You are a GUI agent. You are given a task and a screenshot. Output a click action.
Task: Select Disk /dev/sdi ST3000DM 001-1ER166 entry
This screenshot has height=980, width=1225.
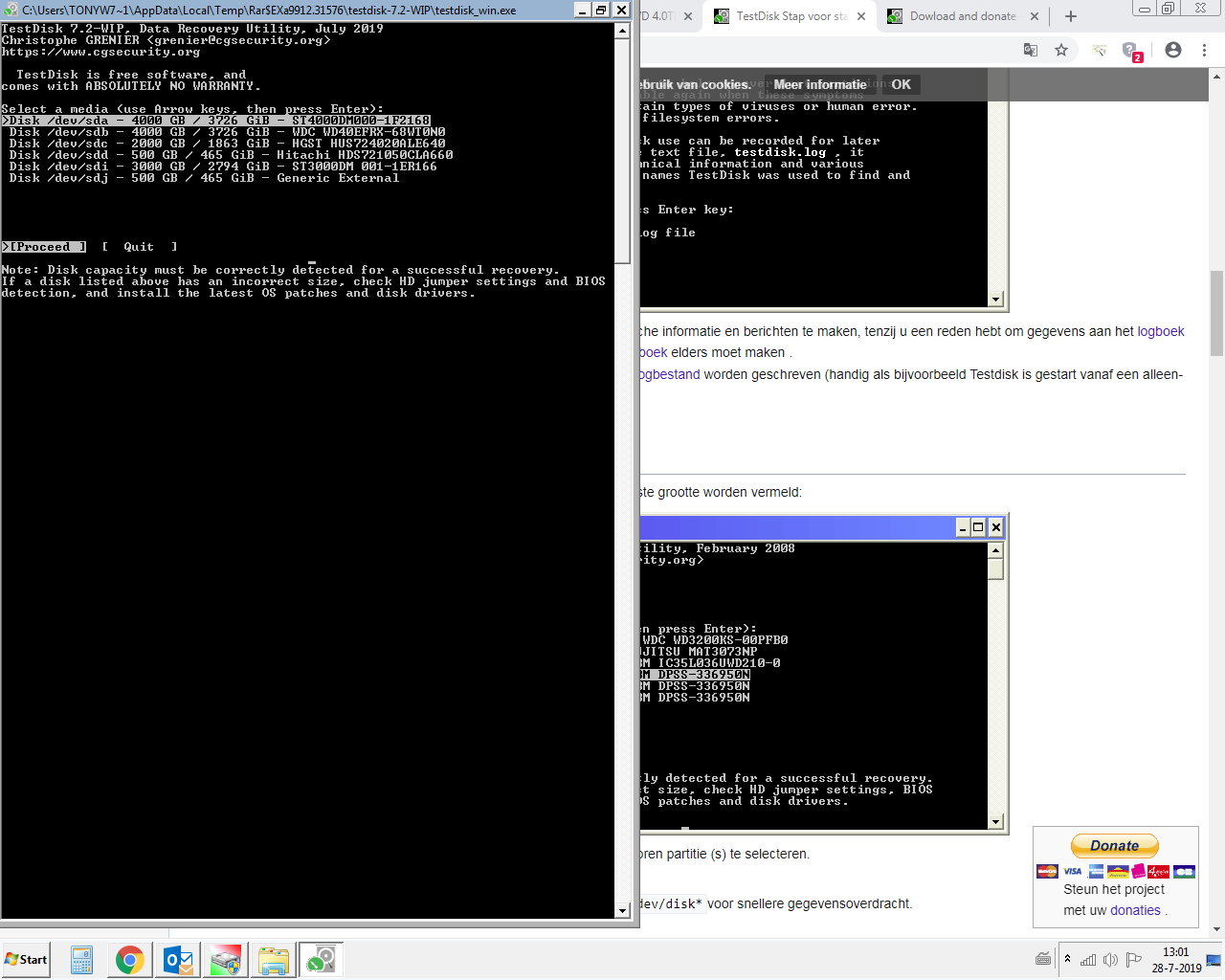point(224,167)
